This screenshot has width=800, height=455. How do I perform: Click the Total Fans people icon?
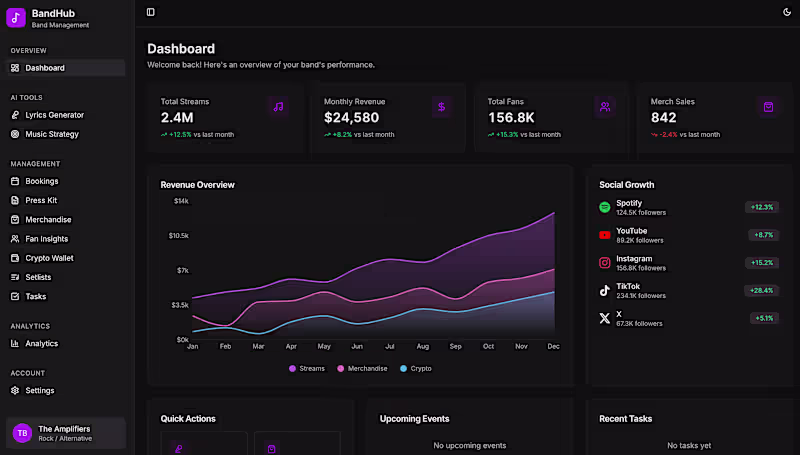pyautogui.click(x=605, y=107)
